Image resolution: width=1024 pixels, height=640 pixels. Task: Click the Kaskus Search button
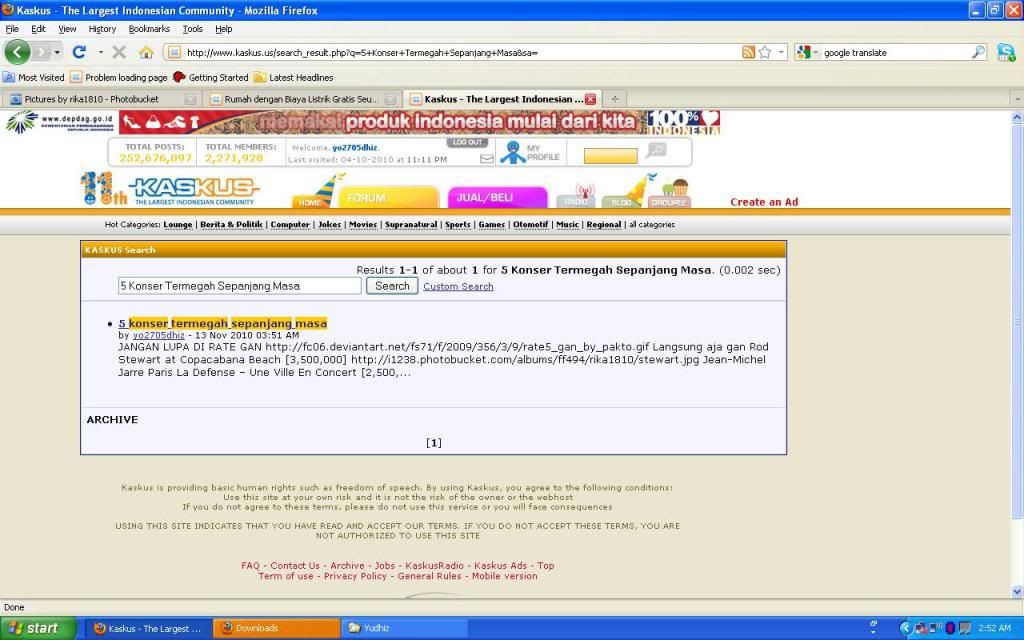click(392, 286)
